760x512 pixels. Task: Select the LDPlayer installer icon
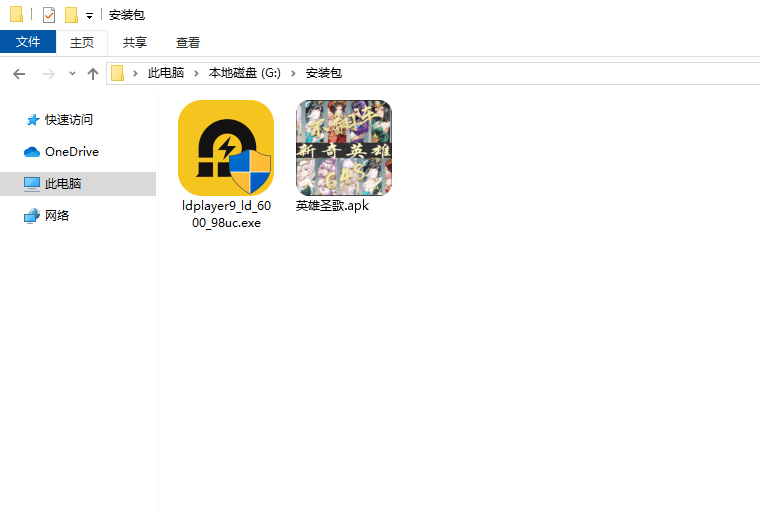pos(226,148)
